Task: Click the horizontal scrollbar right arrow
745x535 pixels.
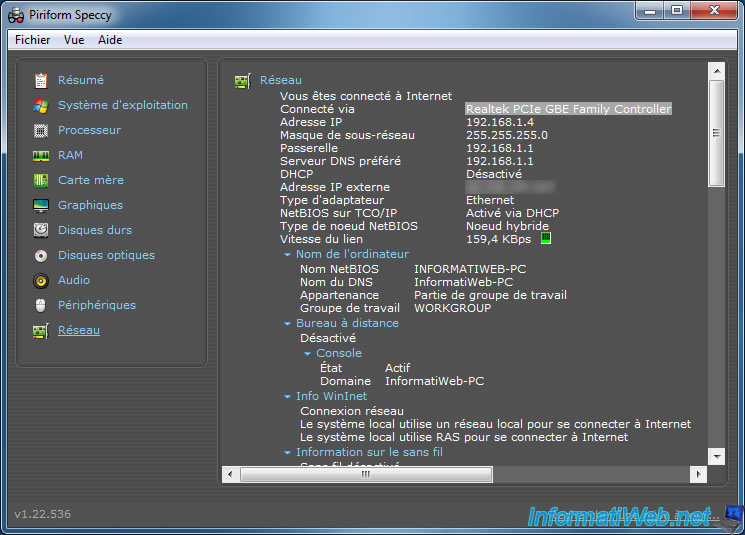Action: click(x=698, y=474)
